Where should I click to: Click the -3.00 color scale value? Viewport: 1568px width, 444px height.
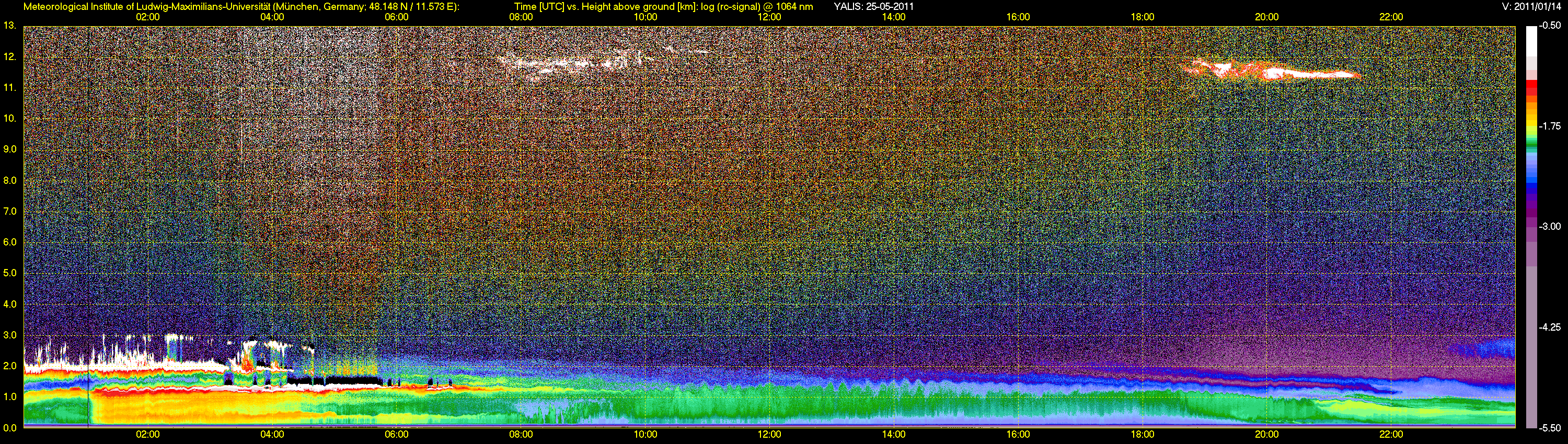[x=1550, y=226]
